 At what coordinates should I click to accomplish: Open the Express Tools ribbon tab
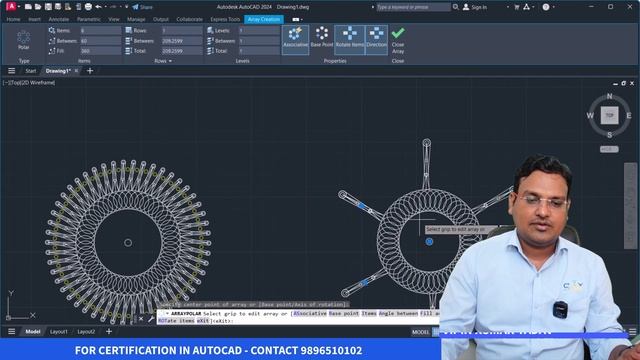(225, 19)
